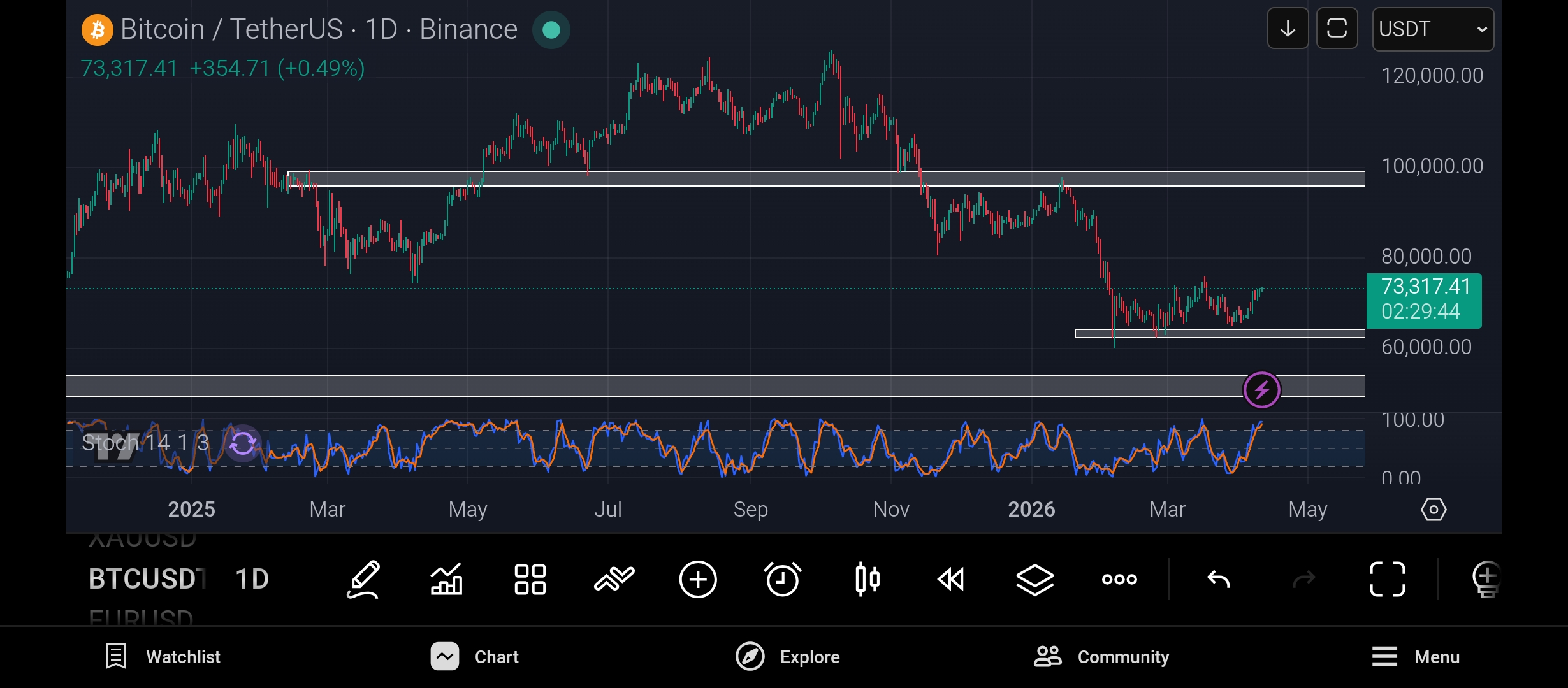This screenshot has width=1568, height=688.
Task: Open the 1D timeframe selector
Action: (252, 579)
